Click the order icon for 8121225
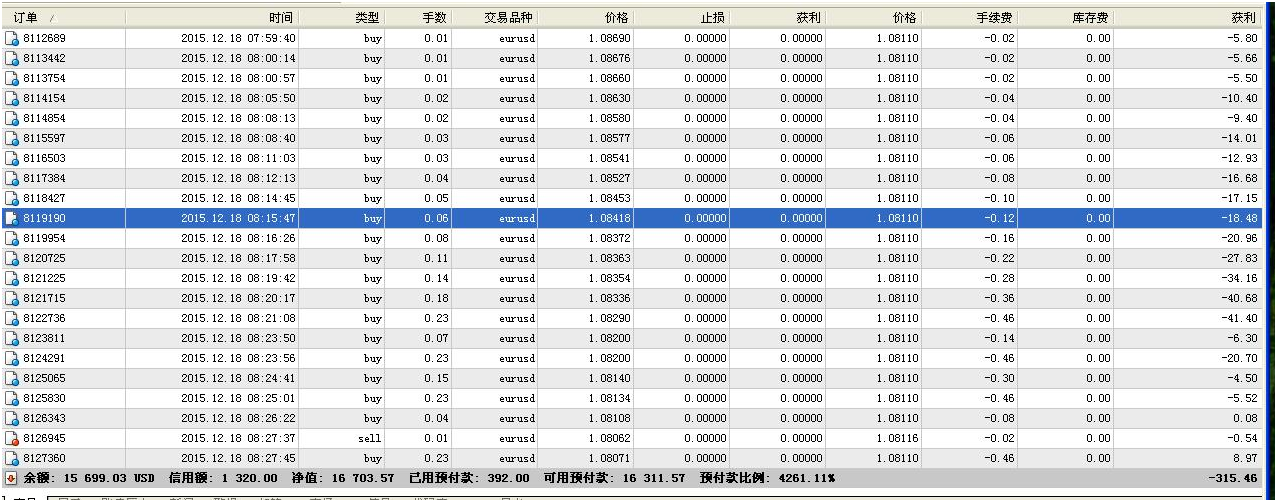Image resolution: width=1277 pixels, height=502 pixels. [x=12, y=278]
